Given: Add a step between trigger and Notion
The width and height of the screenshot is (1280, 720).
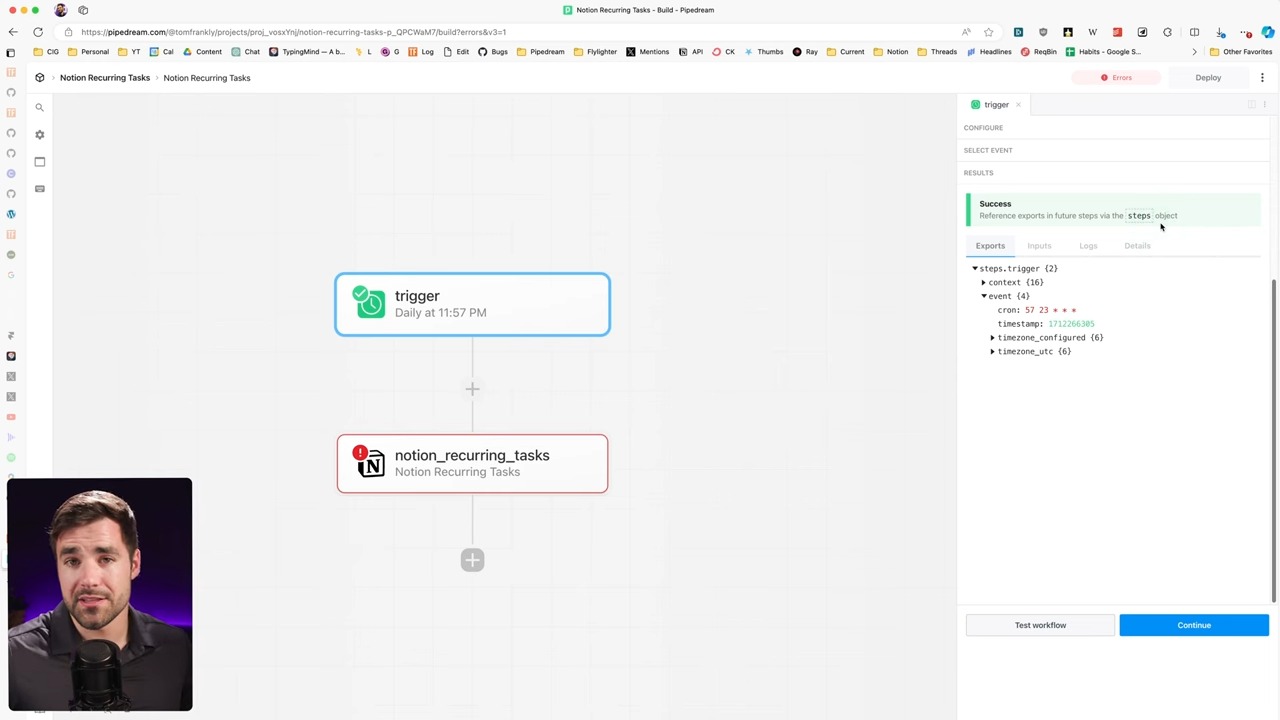Looking at the screenshot, I should pos(472,389).
